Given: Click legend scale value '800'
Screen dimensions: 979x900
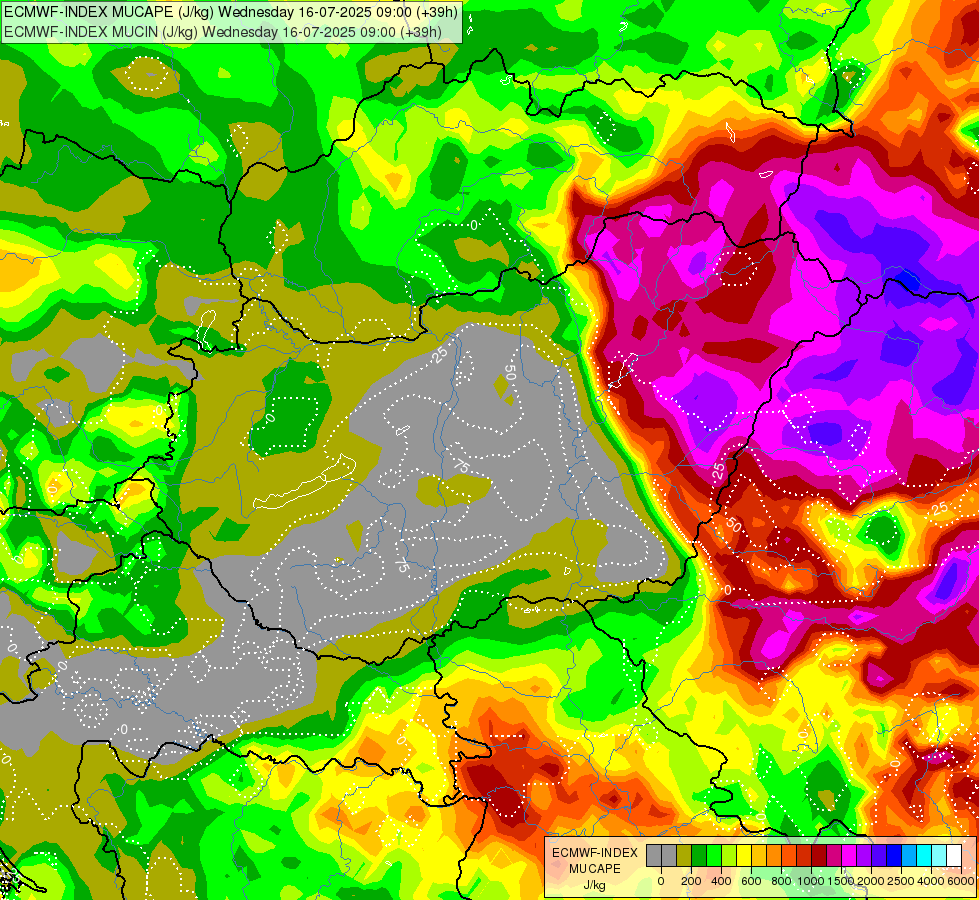Looking at the screenshot, I should (781, 881).
